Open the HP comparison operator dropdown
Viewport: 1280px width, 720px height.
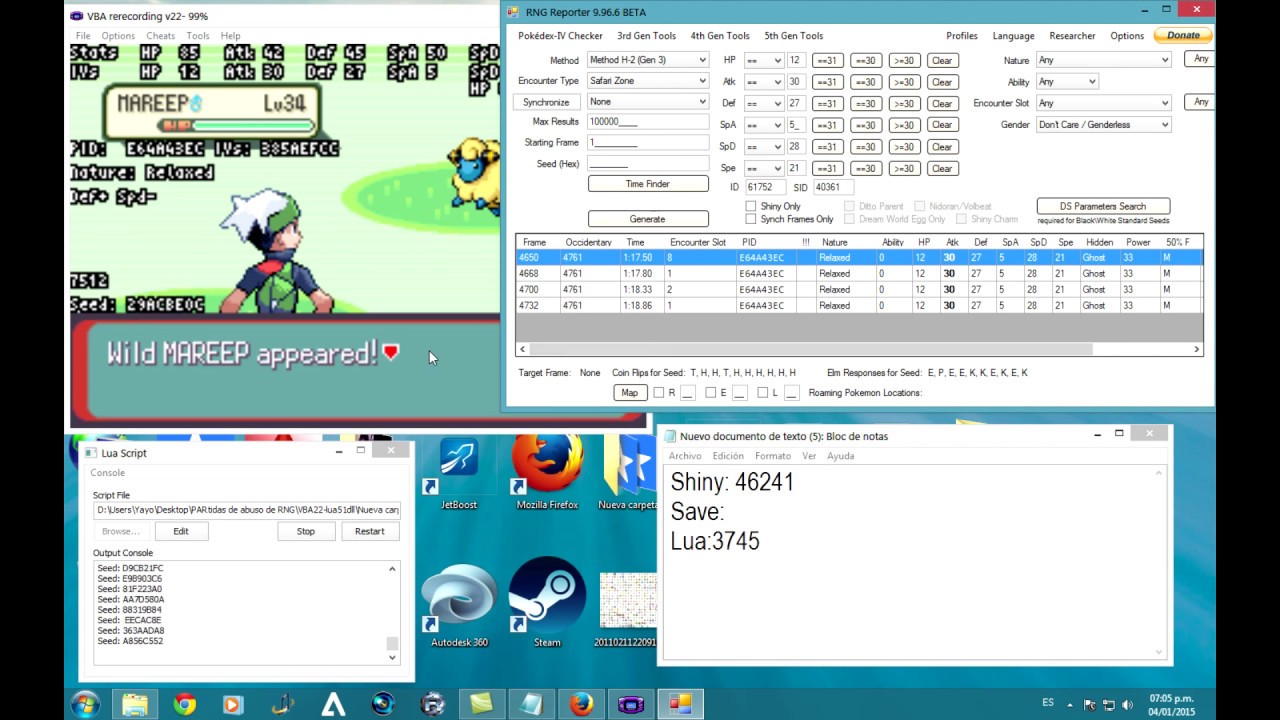tap(763, 61)
